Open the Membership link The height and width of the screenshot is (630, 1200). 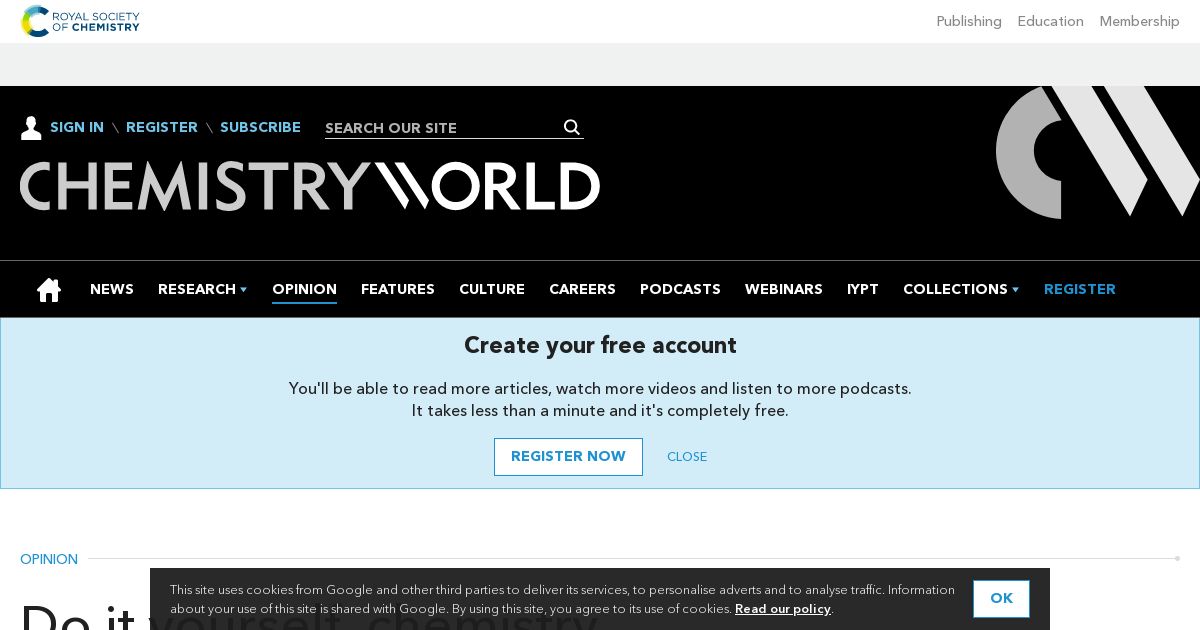click(1140, 21)
